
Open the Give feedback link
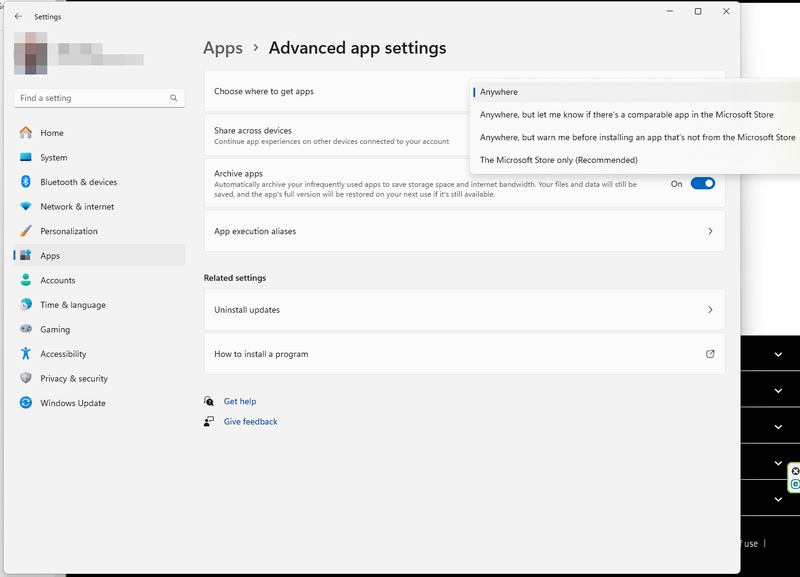[250, 422]
